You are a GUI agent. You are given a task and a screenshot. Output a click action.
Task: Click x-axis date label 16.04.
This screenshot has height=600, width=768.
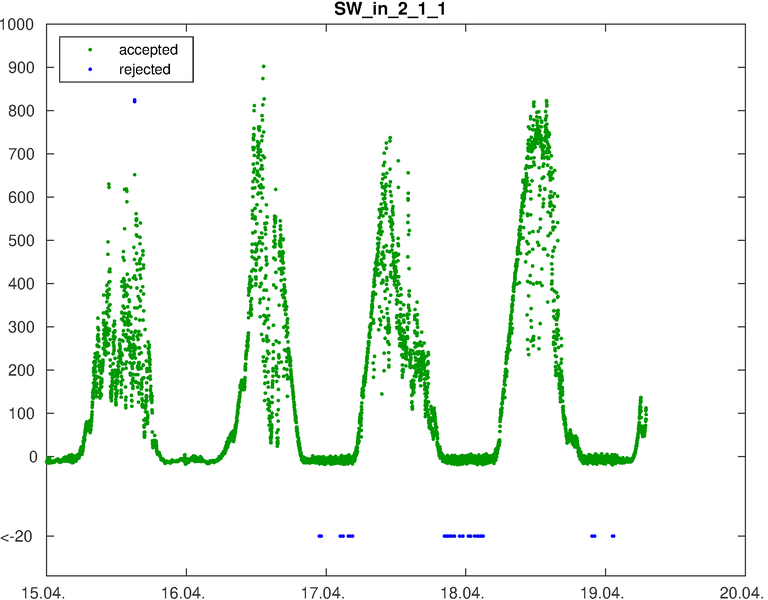click(184, 593)
